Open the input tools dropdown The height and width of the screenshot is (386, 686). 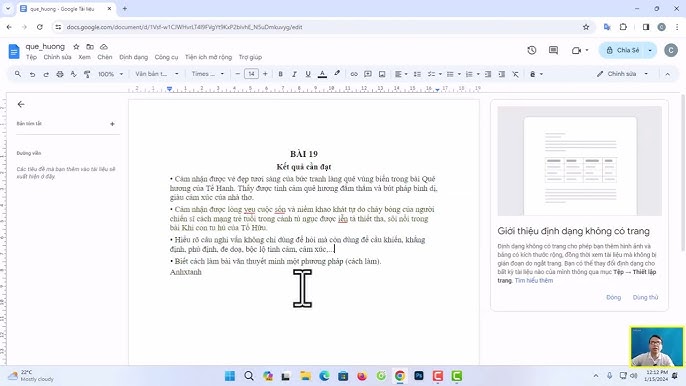pos(536,74)
